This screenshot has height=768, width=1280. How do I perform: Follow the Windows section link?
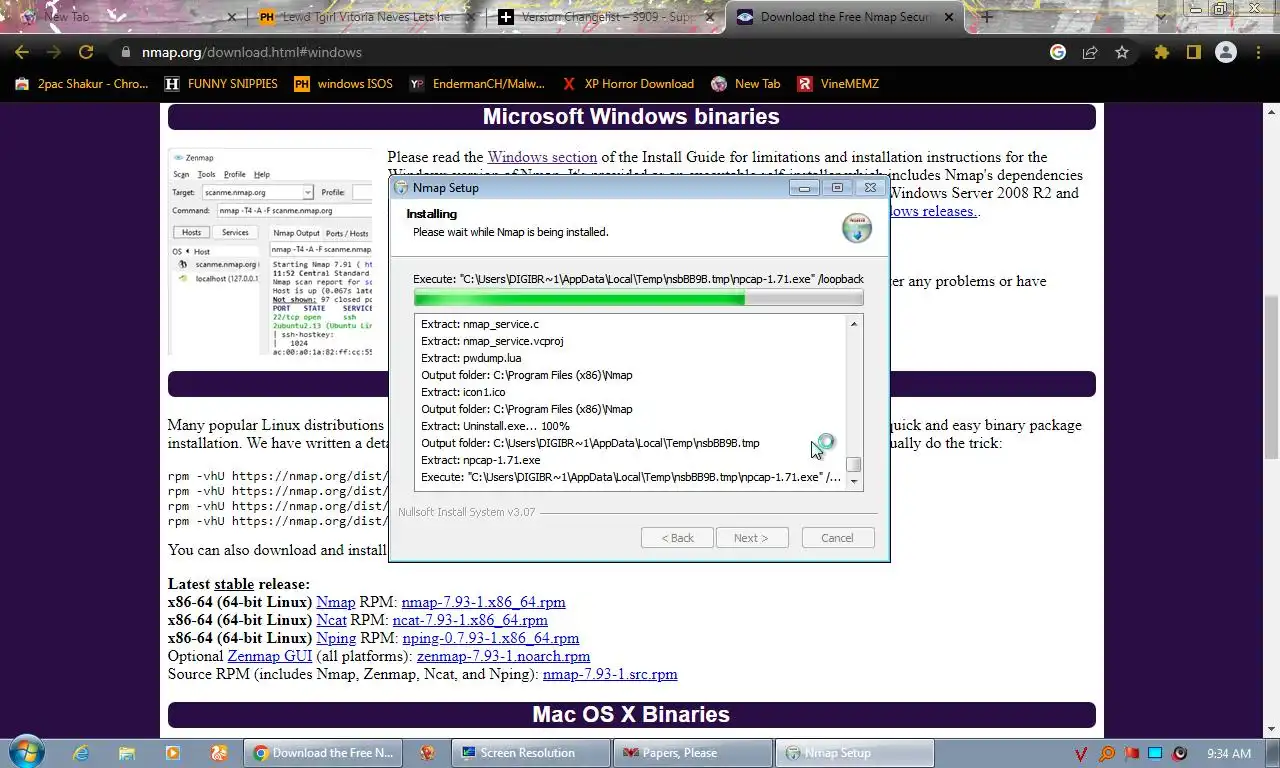(542, 157)
